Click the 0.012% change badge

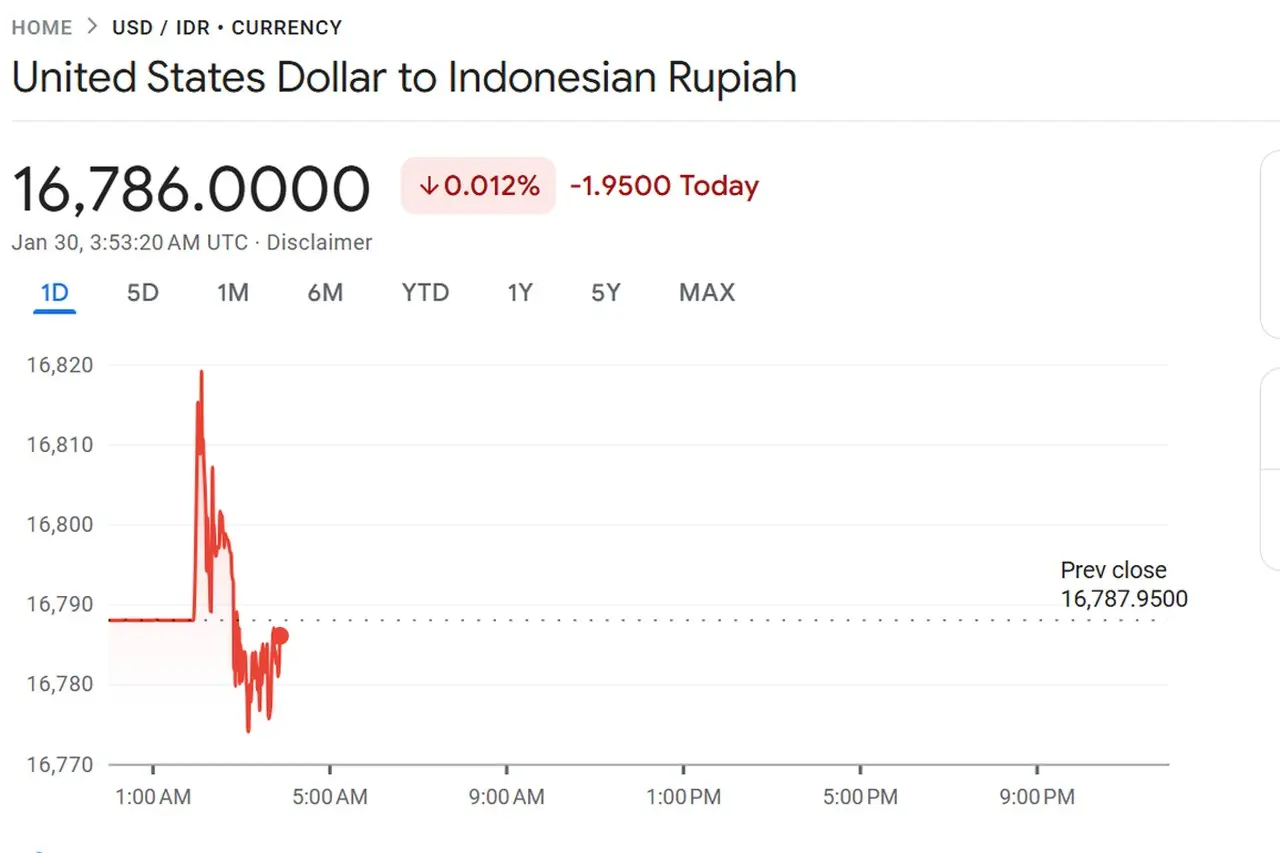click(x=478, y=186)
